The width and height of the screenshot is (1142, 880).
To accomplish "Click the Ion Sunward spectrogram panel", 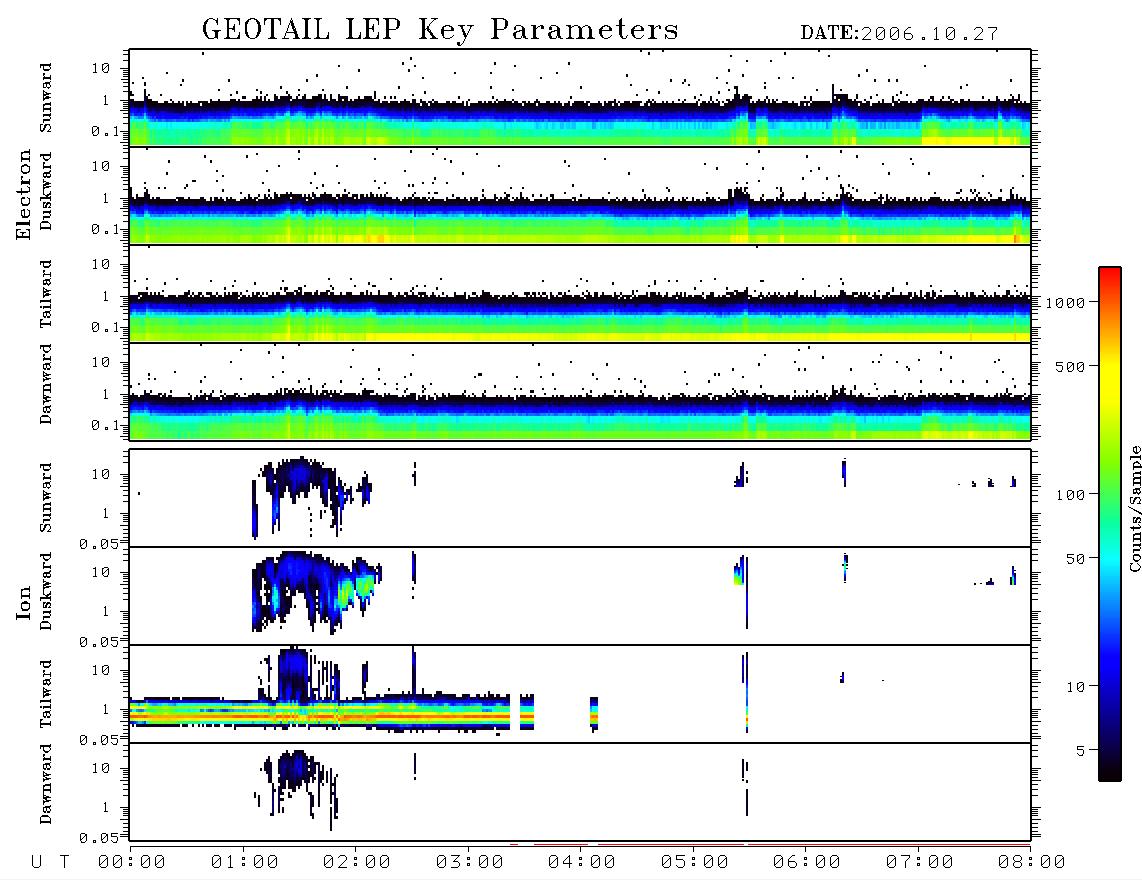I will (580, 498).
